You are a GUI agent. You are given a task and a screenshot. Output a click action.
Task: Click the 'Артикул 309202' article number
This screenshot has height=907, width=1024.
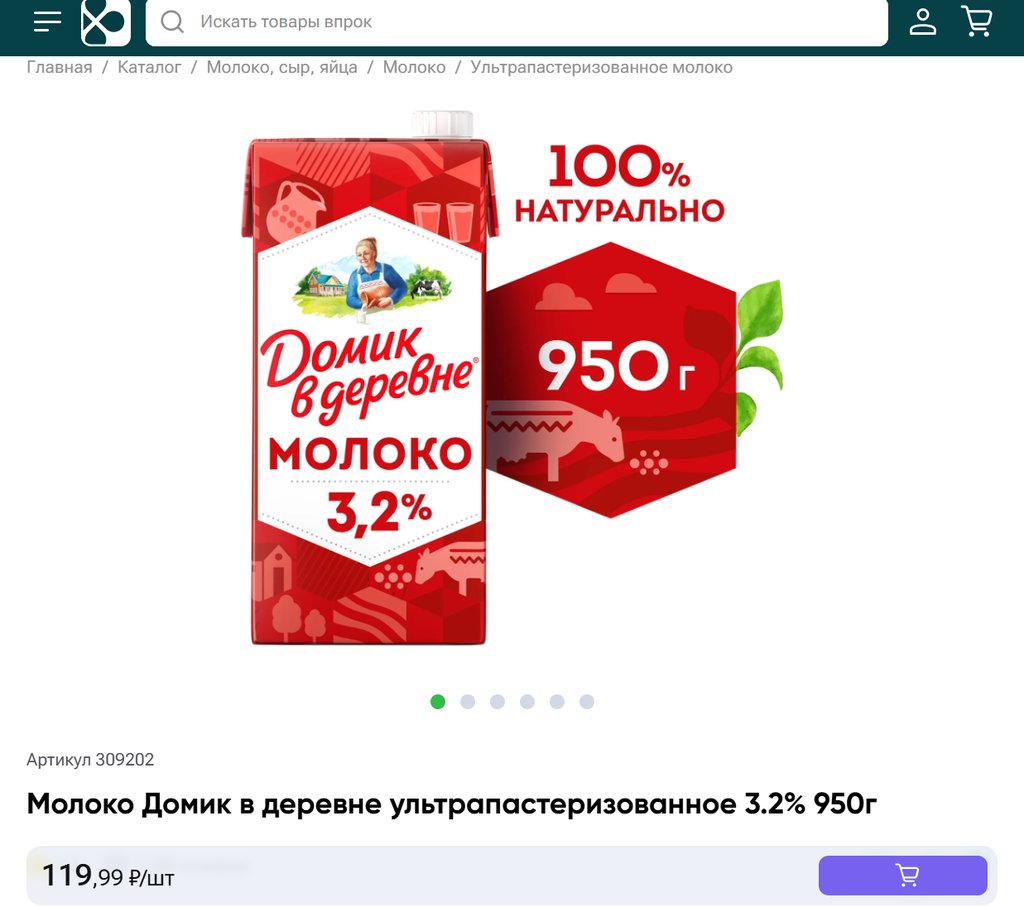(90, 759)
